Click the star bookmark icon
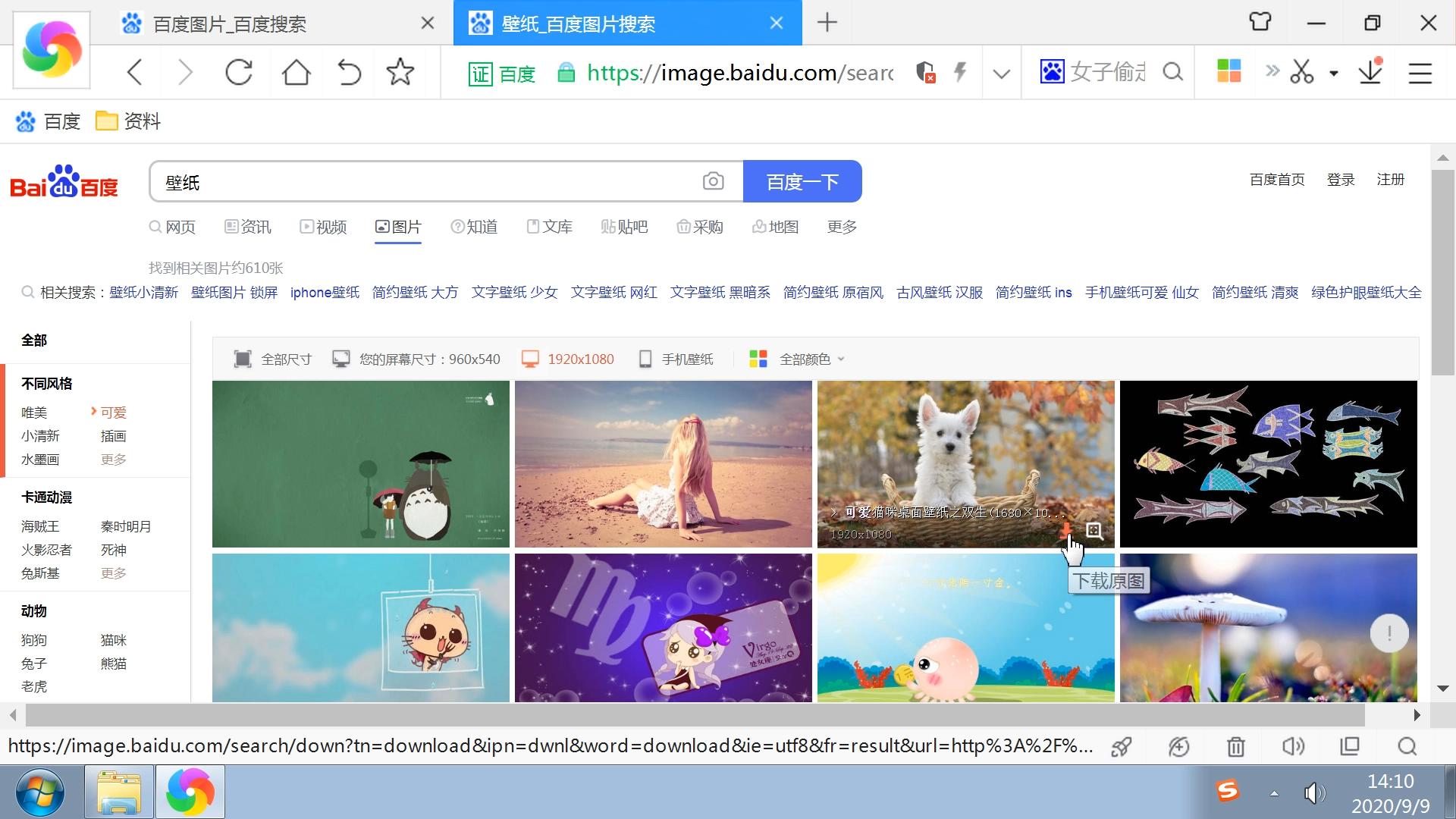 (x=400, y=72)
